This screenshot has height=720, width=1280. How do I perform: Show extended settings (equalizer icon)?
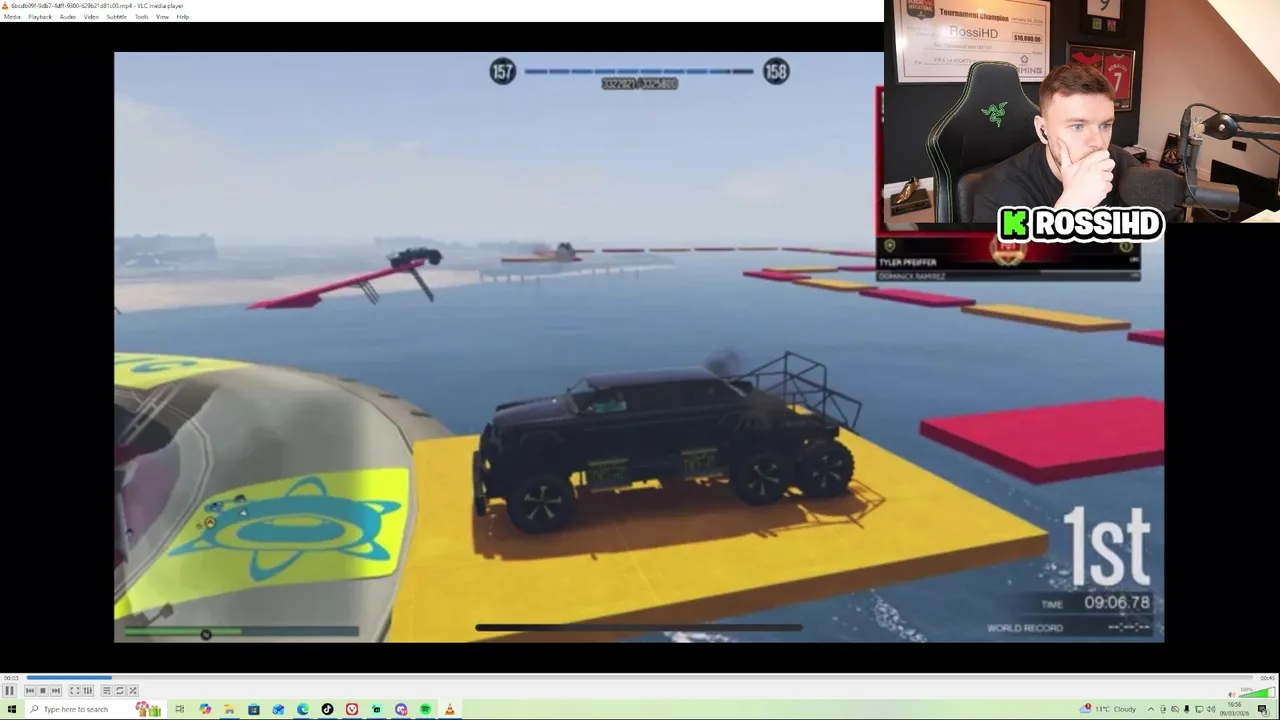[x=88, y=691]
